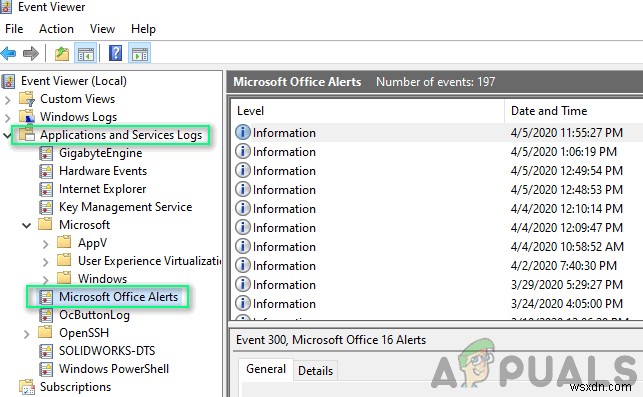
Task: Open the Action menu
Action: pyautogui.click(x=56, y=29)
